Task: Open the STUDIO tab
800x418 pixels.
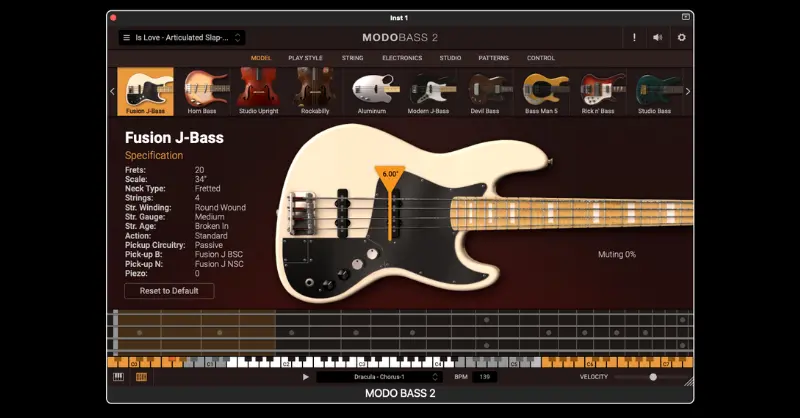Action: coord(450,58)
